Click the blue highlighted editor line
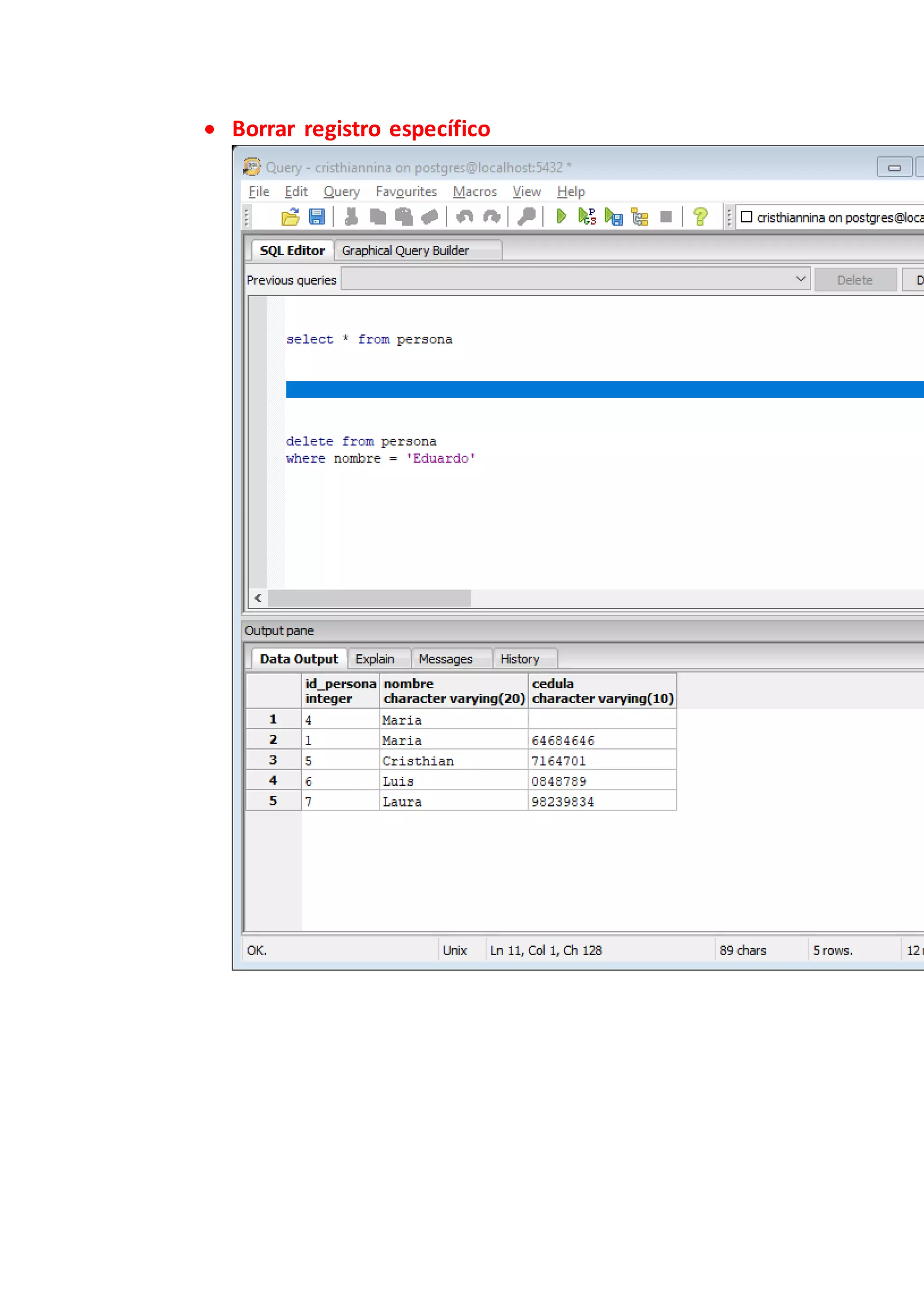The width and height of the screenshot is (924, 1307). pyautogui.click(x=604, y=389)
